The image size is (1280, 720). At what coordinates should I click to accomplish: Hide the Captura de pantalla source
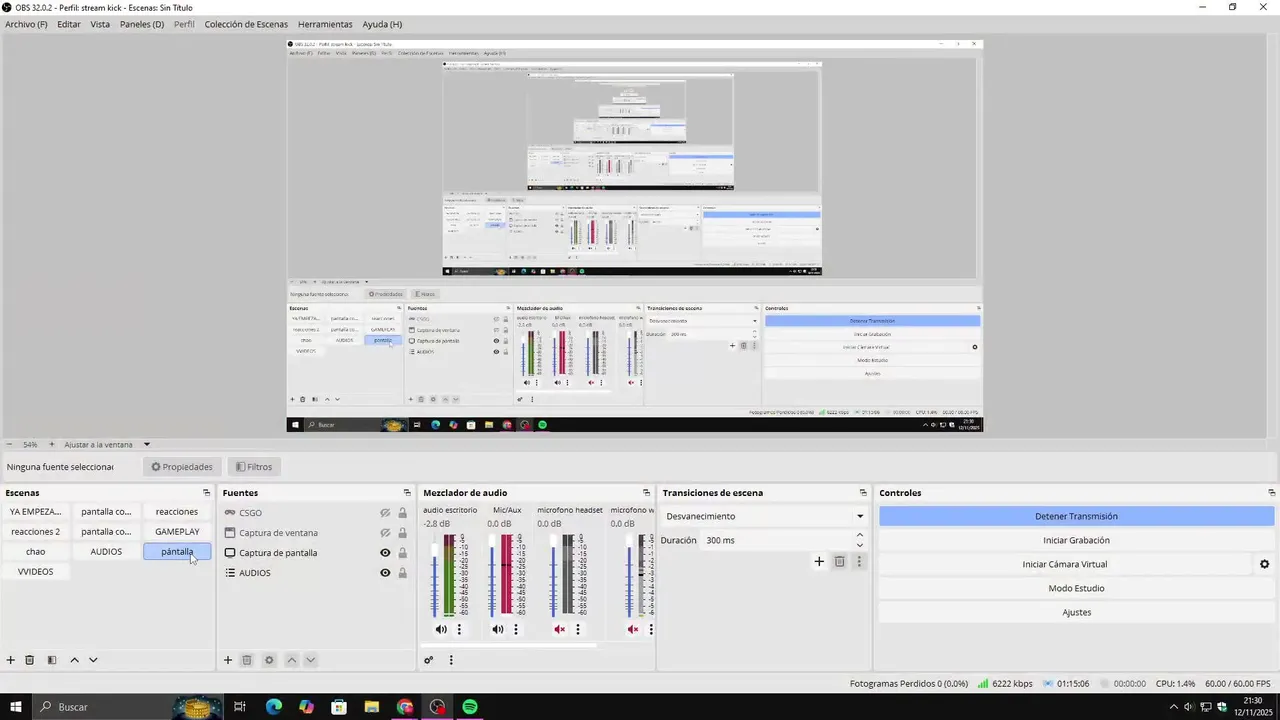[x=385, y=553]
